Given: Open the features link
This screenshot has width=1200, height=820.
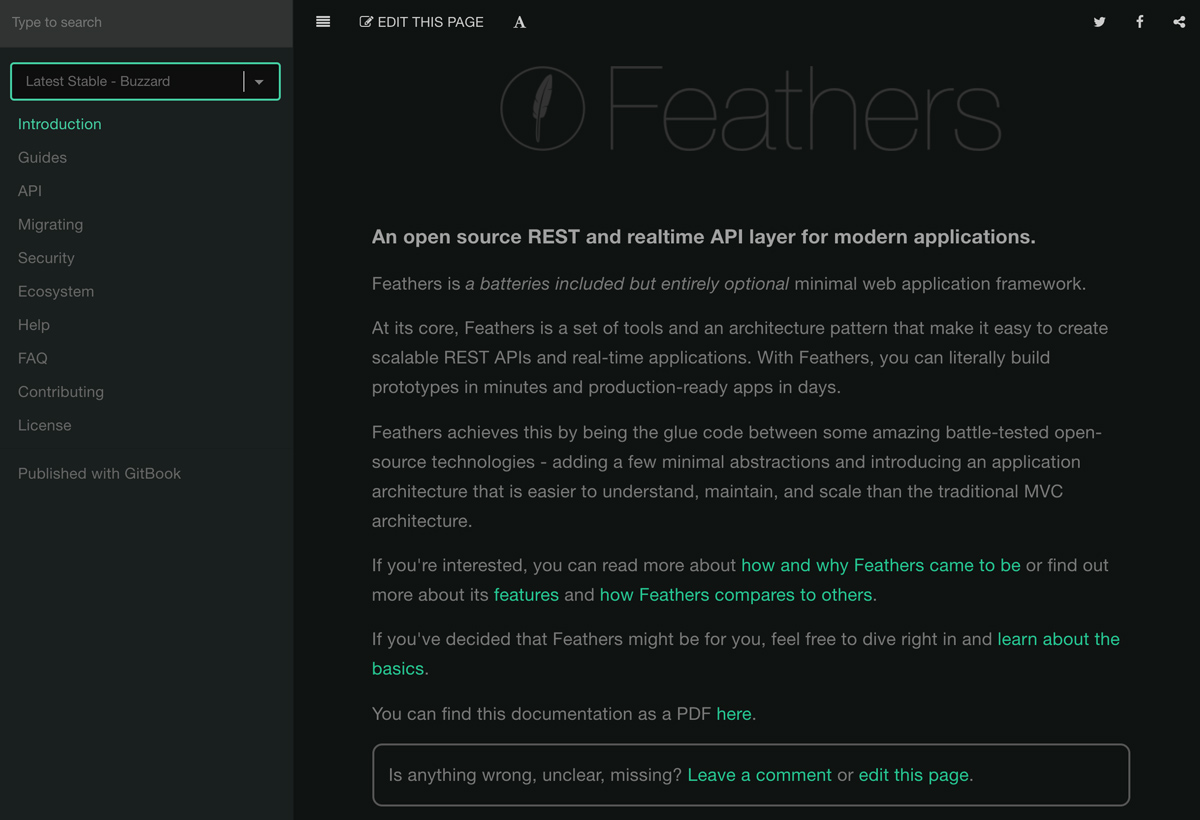Looking at the screenshot, I should point(526,595).
